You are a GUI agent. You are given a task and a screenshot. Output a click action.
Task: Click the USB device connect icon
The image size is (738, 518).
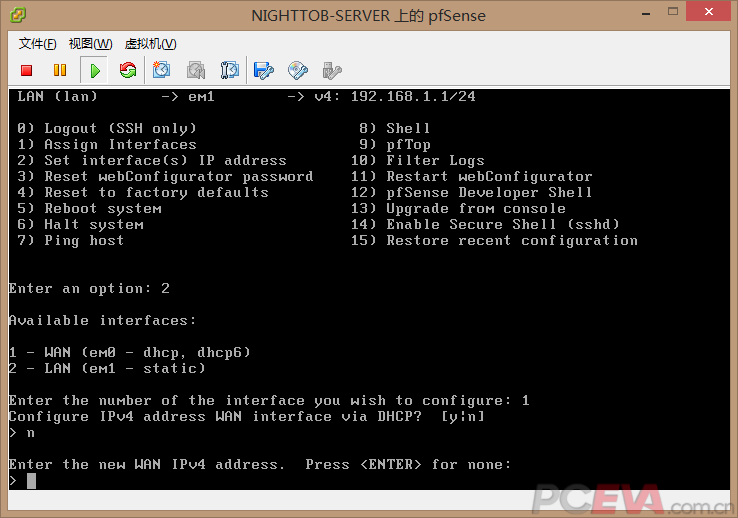pyautogui.click(x=332, y=70)
